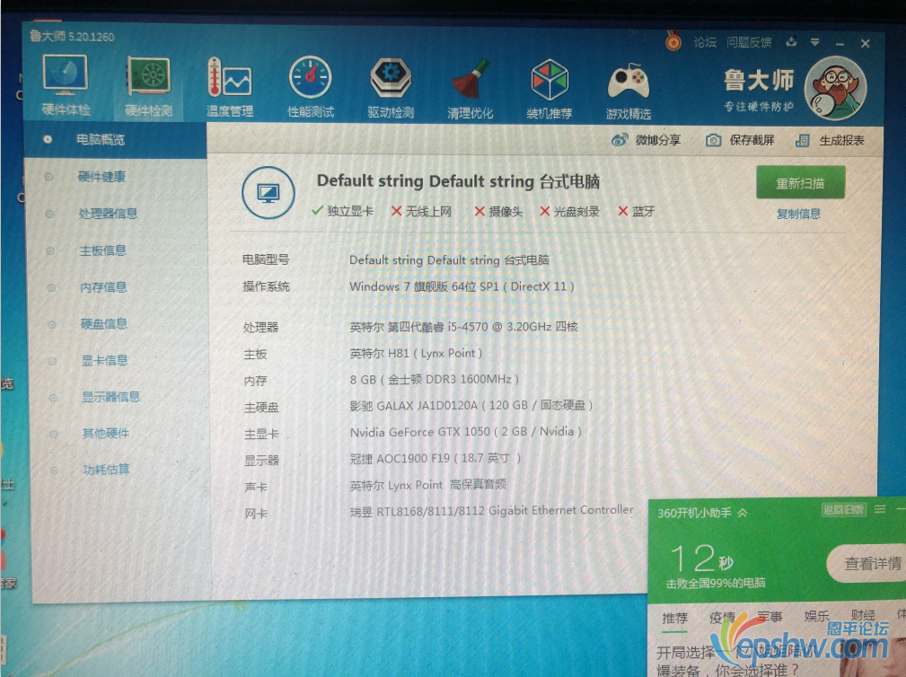This screenshot has height=677, width=906.
Task: Switch to the 财经 tab in 360 popup
Action: 863,616
